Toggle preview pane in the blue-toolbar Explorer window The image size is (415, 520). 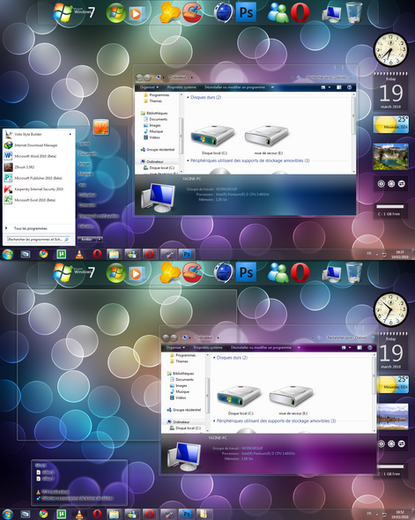click(339, 87)
